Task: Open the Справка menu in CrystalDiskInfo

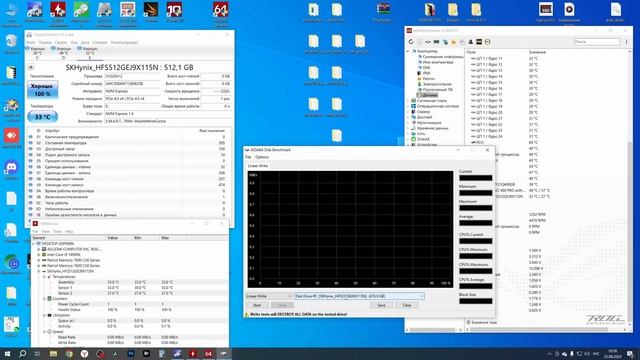Action: [100, 42]
